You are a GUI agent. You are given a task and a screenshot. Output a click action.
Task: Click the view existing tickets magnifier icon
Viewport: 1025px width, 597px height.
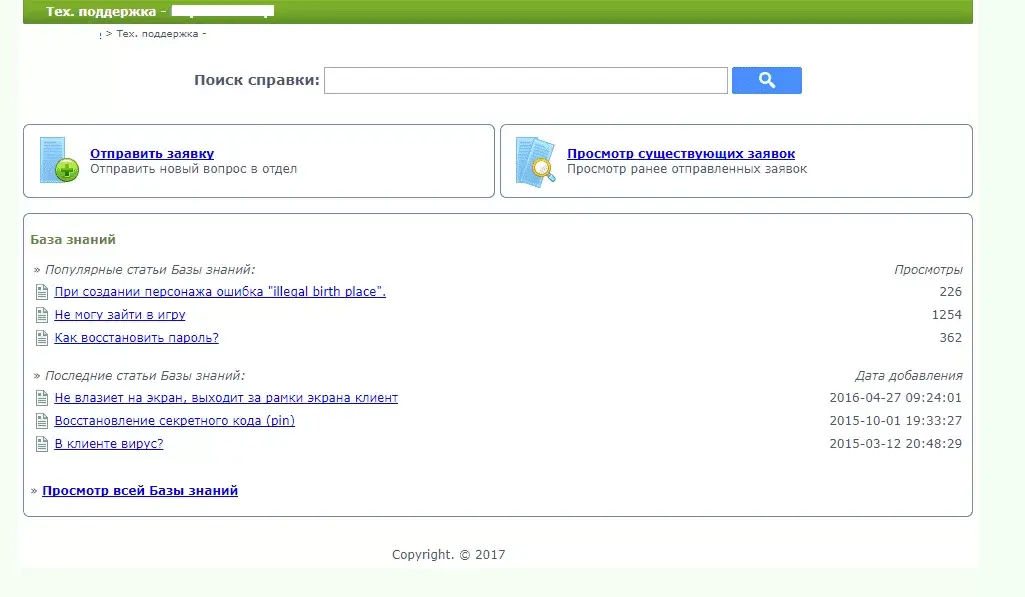(x=535, y=162)
